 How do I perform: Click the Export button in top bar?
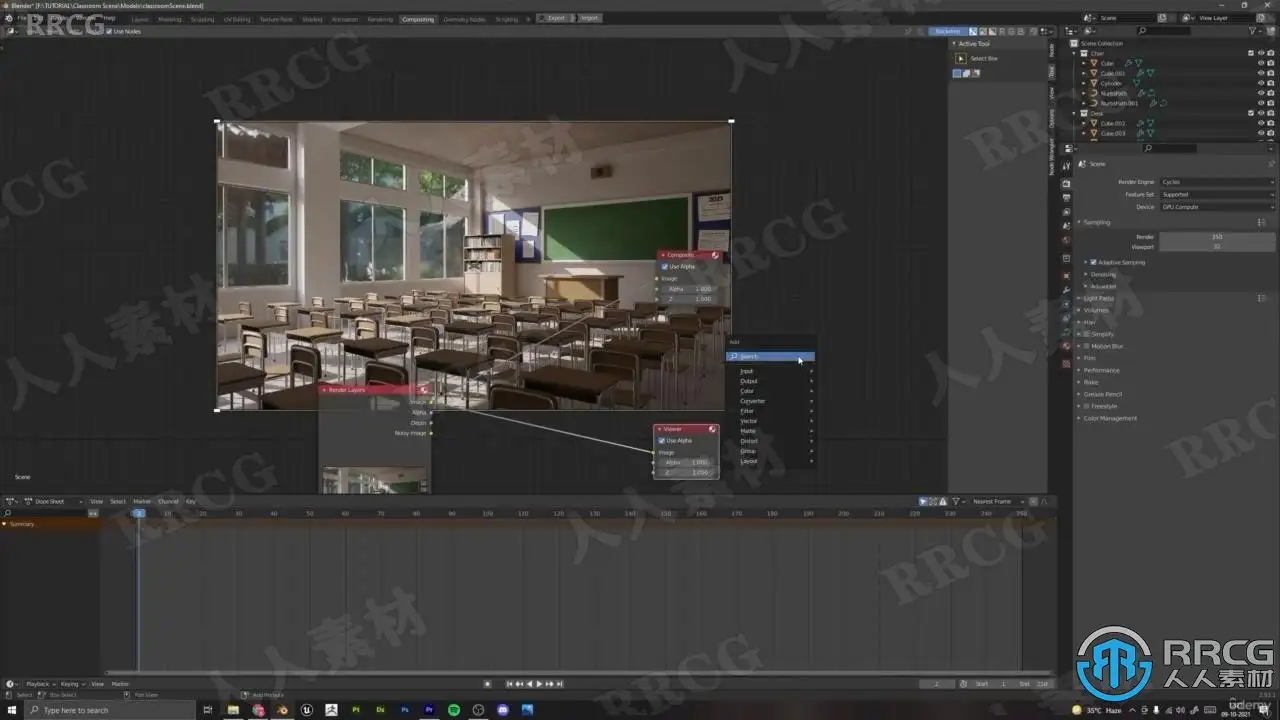point(555,18)
